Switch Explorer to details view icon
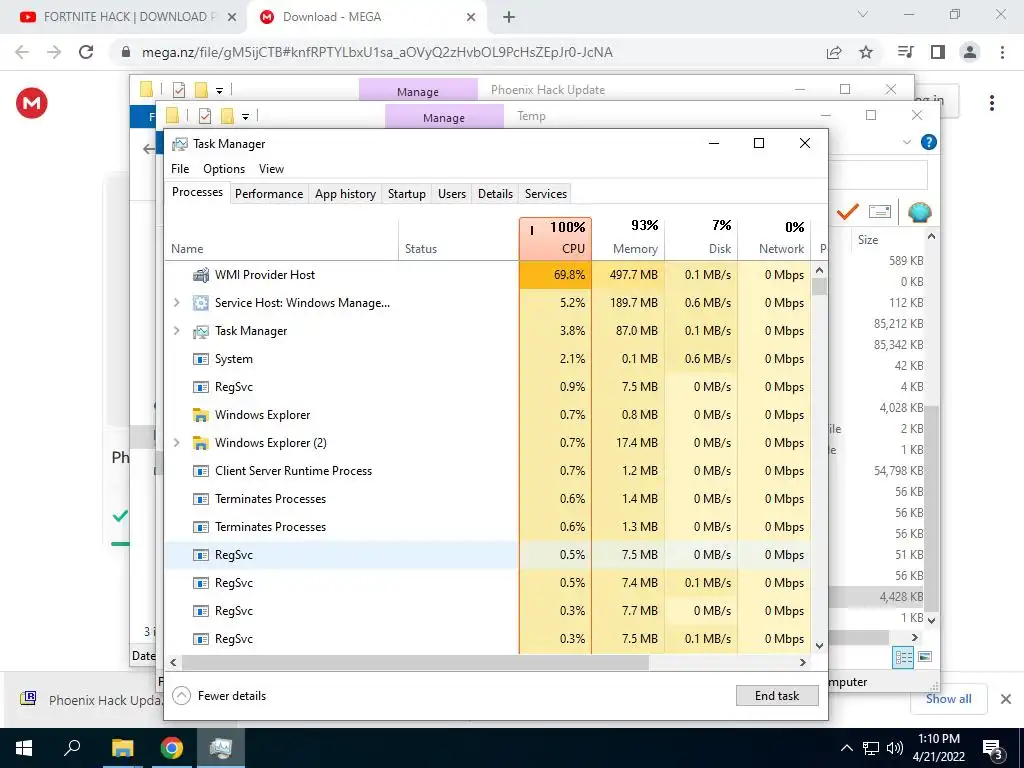Image resolution: width=1024 pixels, height=768 pixels. [903, 657]
